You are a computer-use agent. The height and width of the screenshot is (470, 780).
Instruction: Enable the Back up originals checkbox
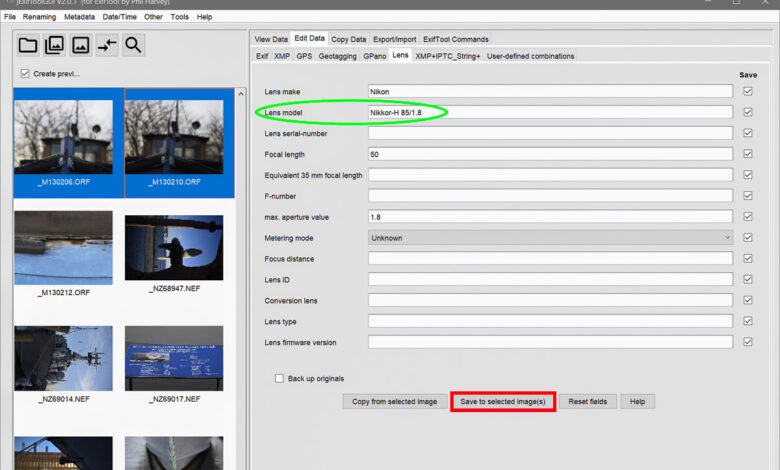pyautogui.click(x=280, y=379)
